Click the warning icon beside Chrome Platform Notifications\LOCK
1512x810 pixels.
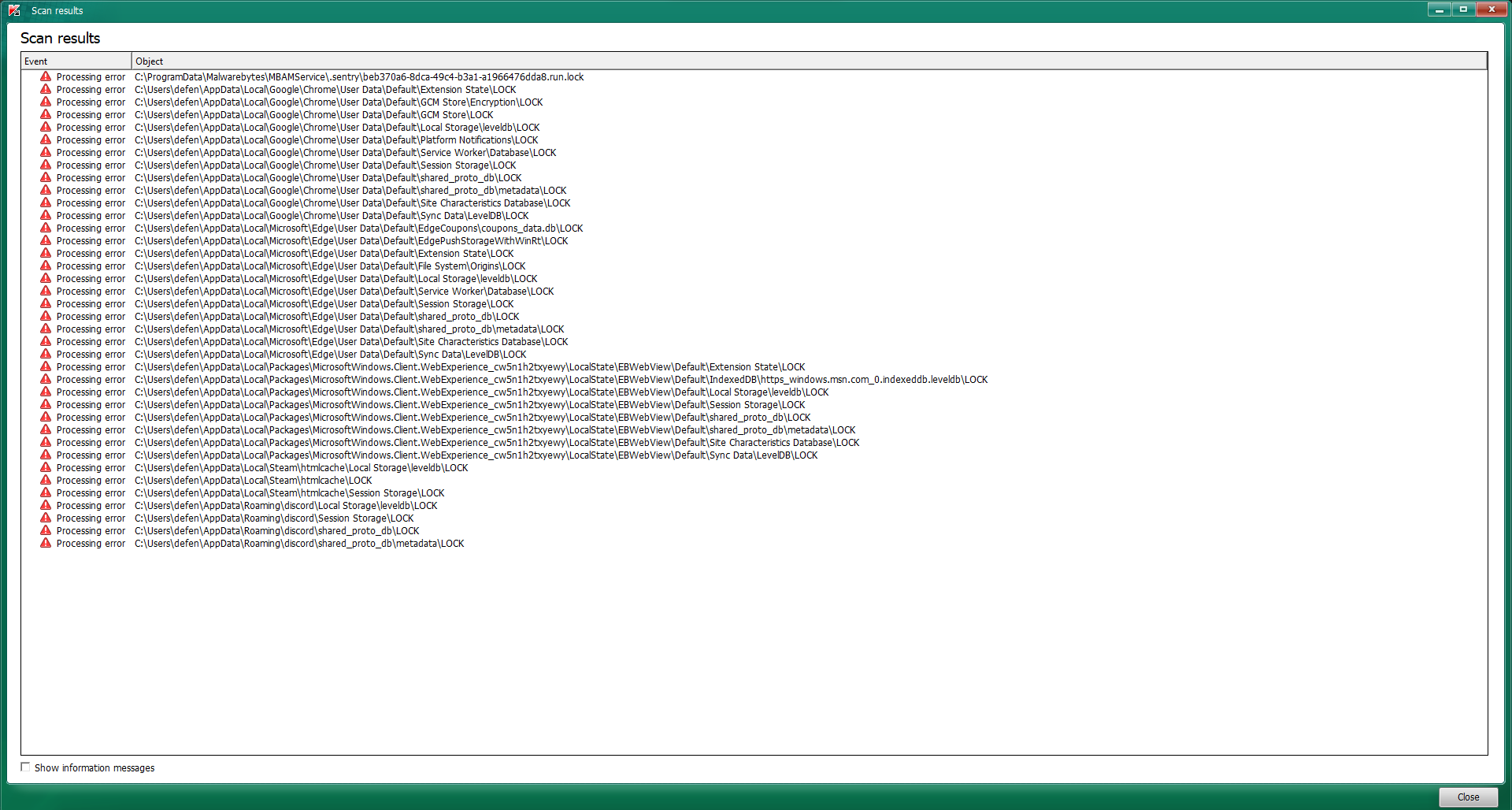(46, 139)
